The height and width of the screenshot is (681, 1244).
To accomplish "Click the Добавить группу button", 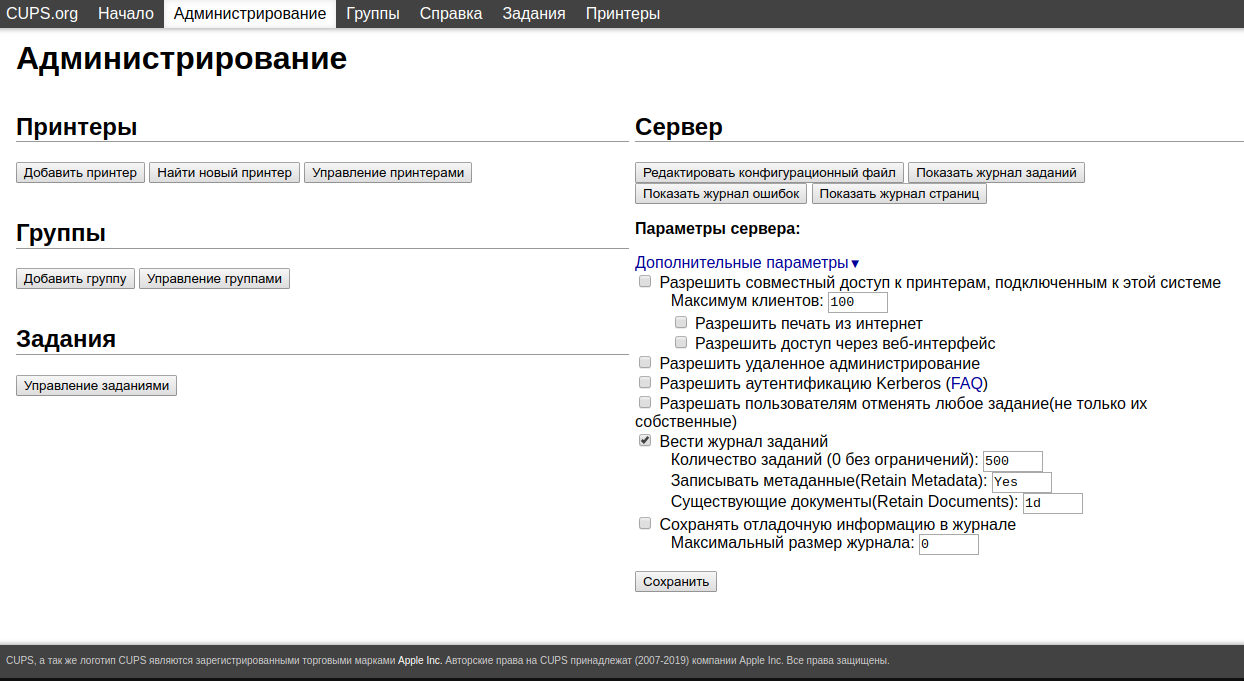I will 75,279.
